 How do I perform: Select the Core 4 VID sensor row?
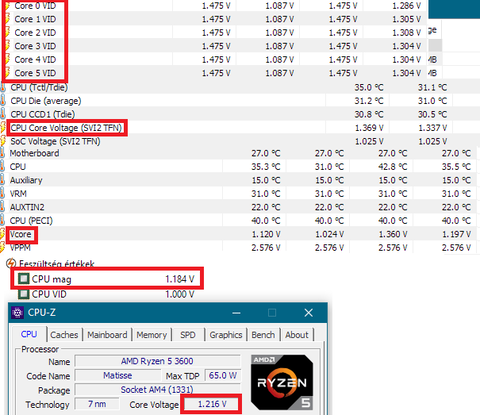[x=213, y=60]
